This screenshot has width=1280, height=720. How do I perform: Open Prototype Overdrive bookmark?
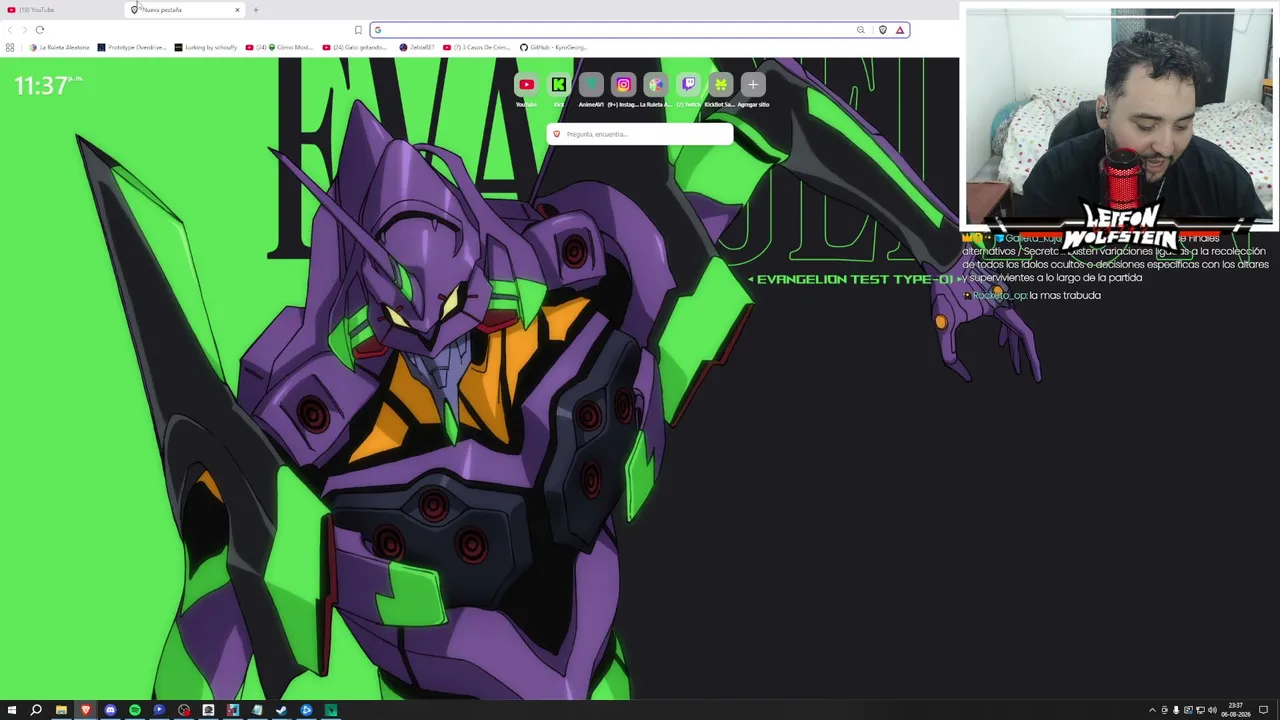pyautogui.click(x=132, y=47)
